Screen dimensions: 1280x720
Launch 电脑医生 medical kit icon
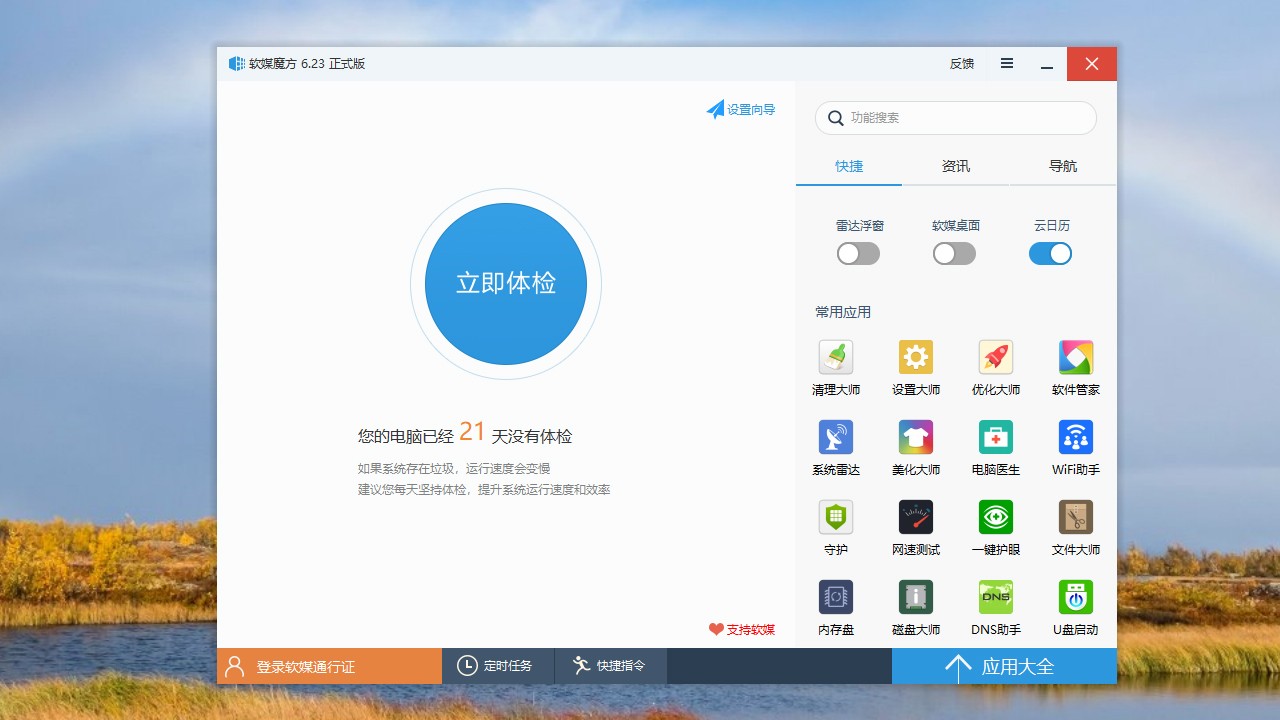pyautogui.click(x=996, y=437)
